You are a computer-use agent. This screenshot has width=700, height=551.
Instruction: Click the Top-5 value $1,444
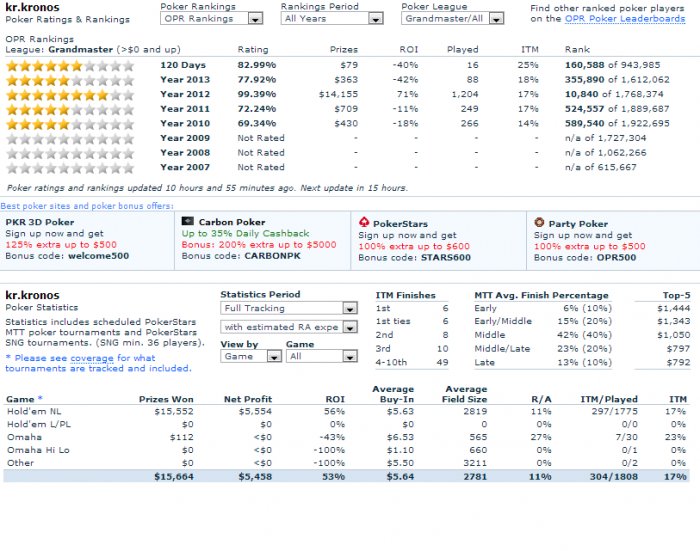[x=674, y=308]
